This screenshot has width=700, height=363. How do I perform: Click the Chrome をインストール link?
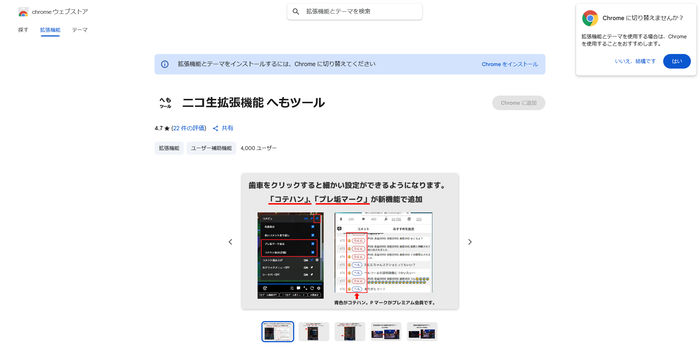pyautogui.click(x=509, y=64)
